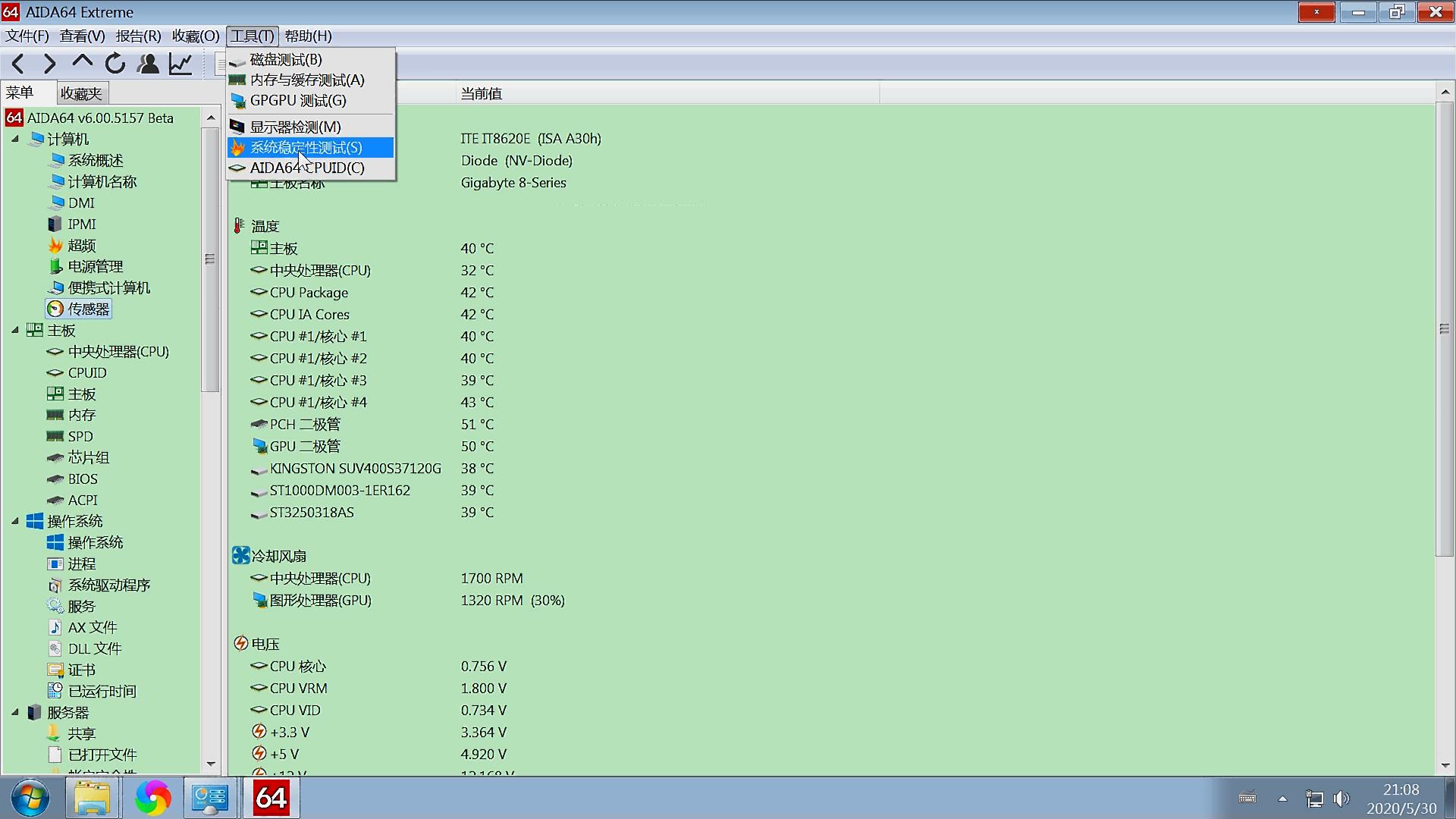The height and width of the screenshot is (819, 1456).
Task: Collapse the 操作系统 tree node
Action: (15, 521)
